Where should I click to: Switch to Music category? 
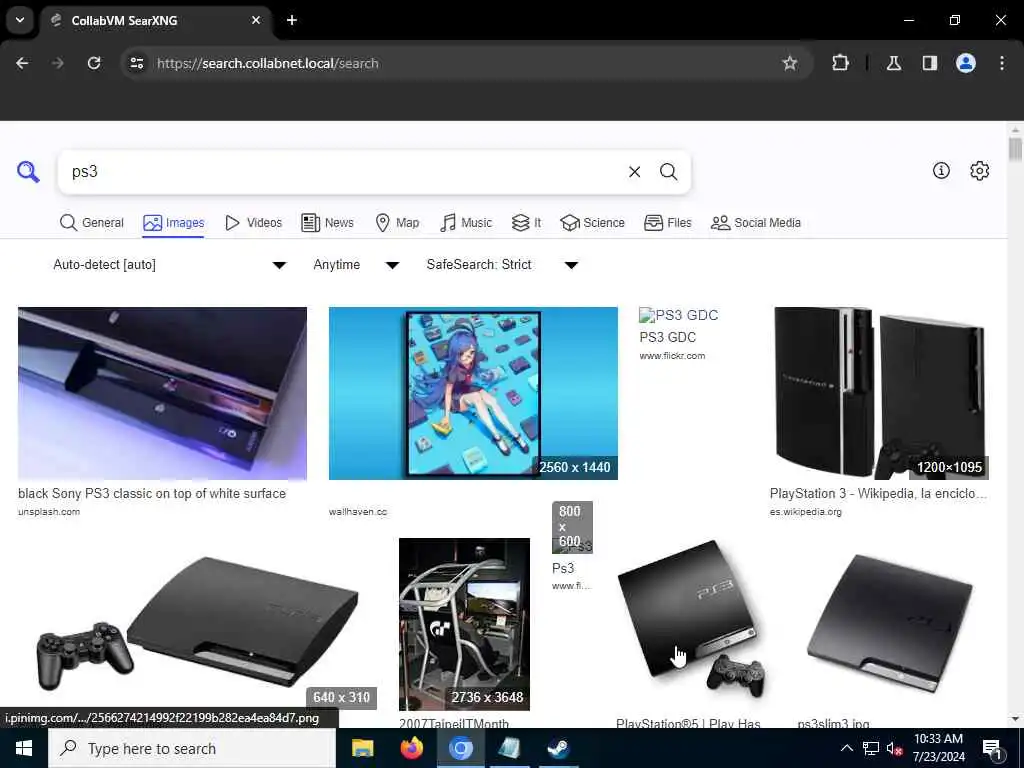click(466, 223)
